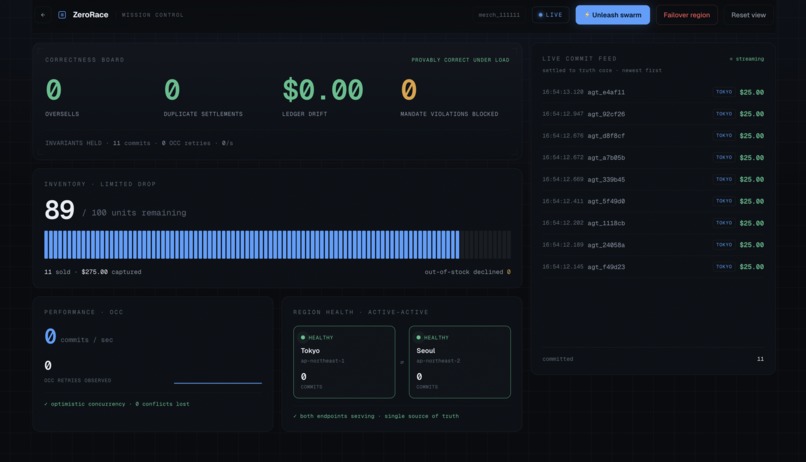
Task: Select commit row agt_339b45
Action: pyautogui.click(x=653, y=179)
